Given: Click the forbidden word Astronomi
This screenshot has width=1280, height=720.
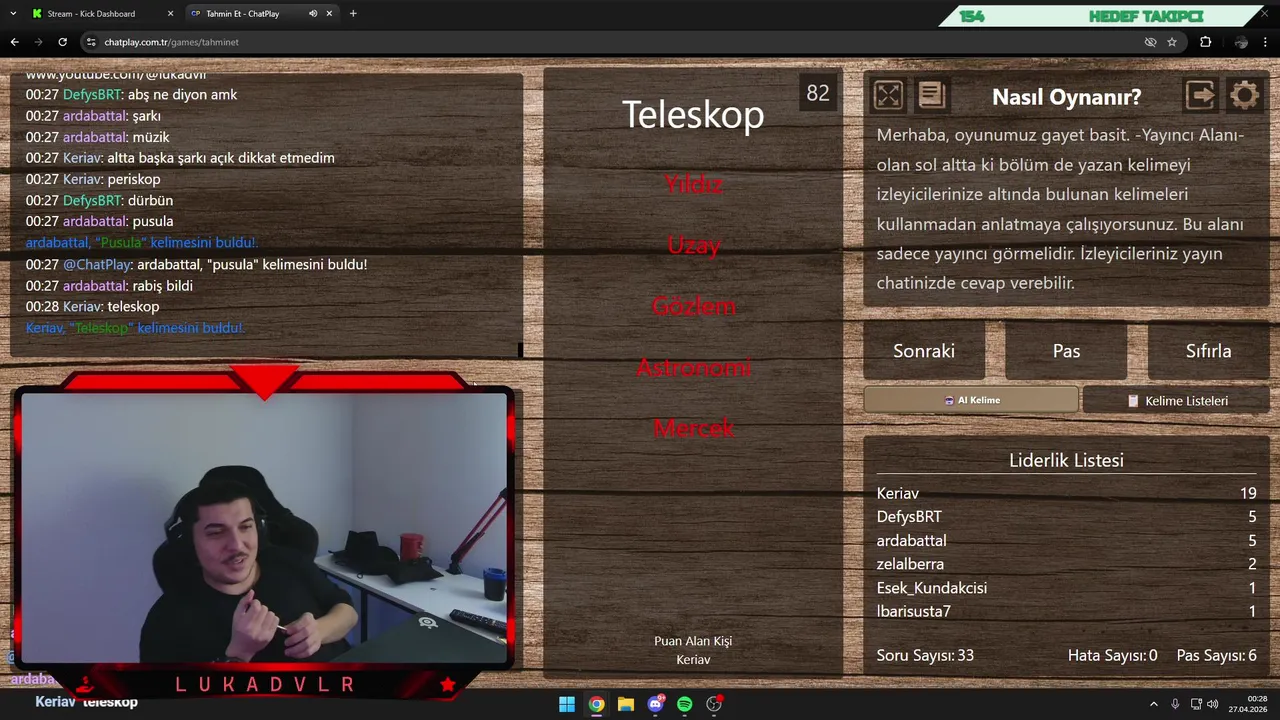Looking at the screenshot, I should (693, 367).
